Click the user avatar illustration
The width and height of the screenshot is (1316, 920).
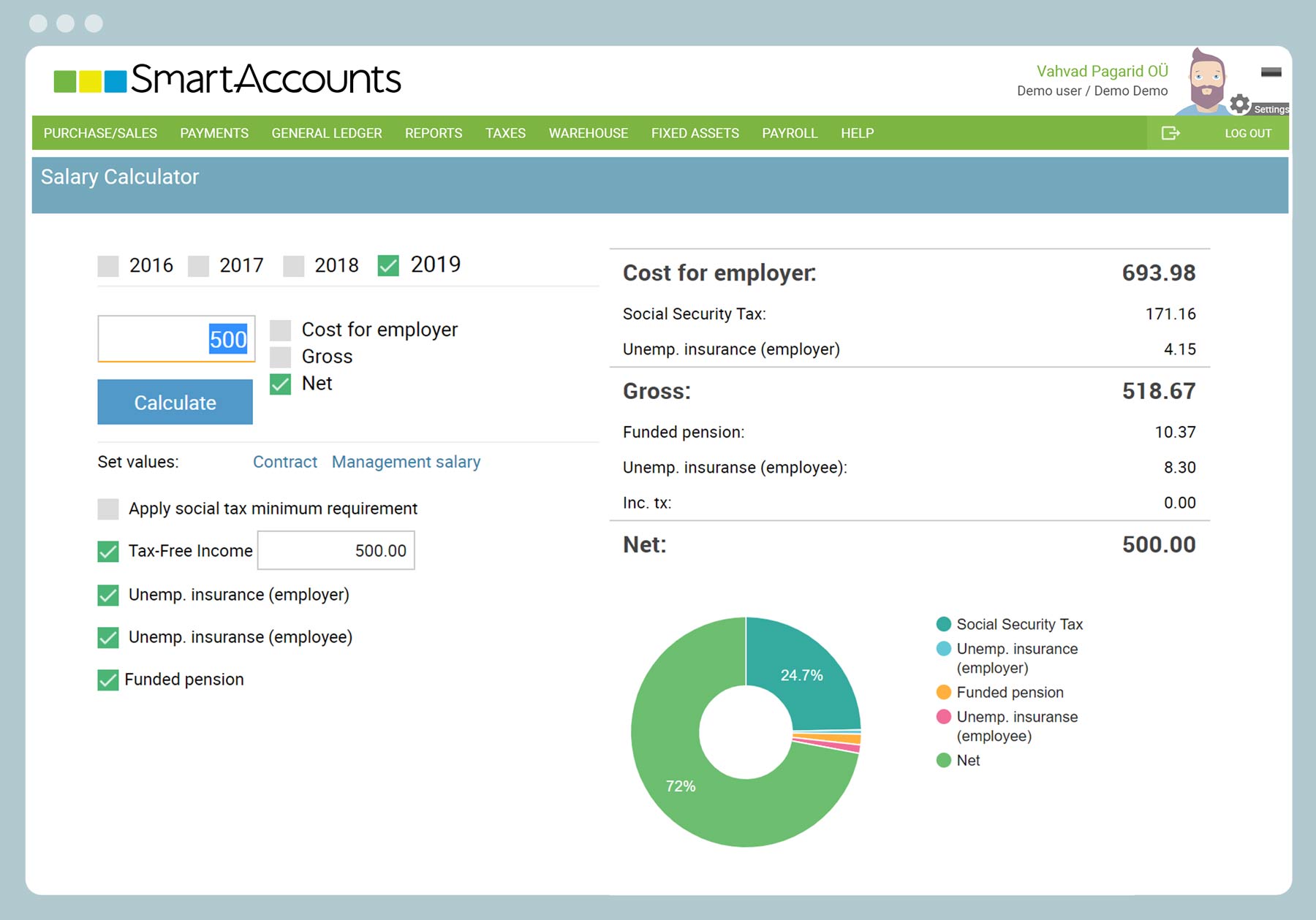[1204, 82]
